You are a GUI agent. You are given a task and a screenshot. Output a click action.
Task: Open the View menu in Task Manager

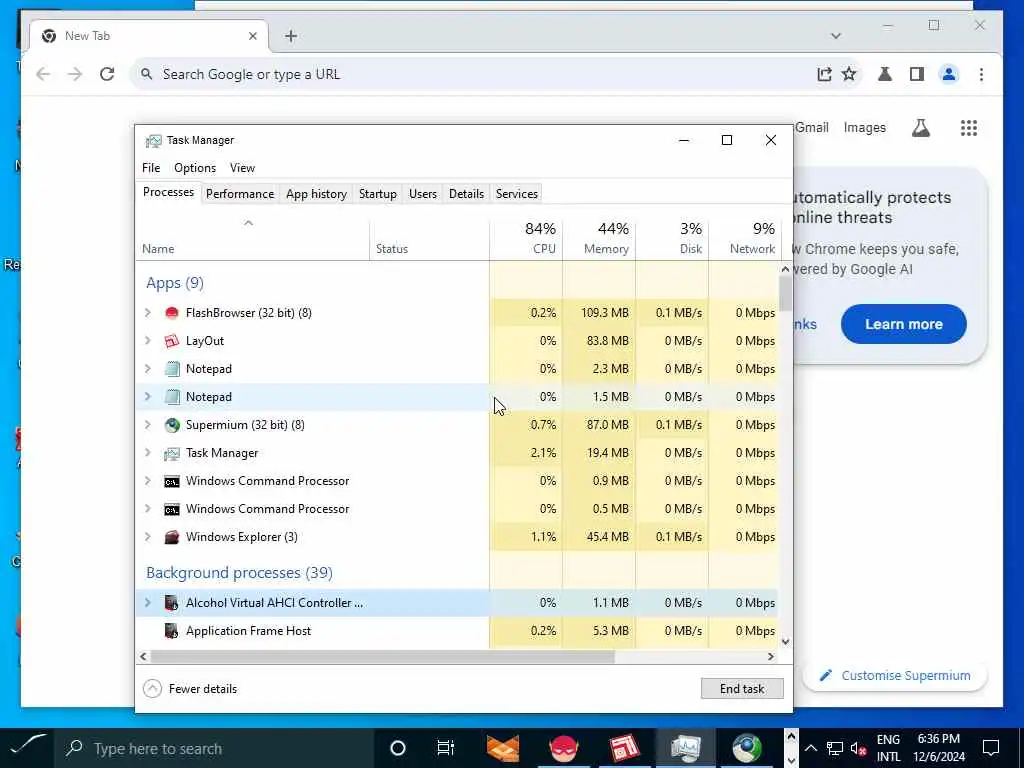coord(242,168)
